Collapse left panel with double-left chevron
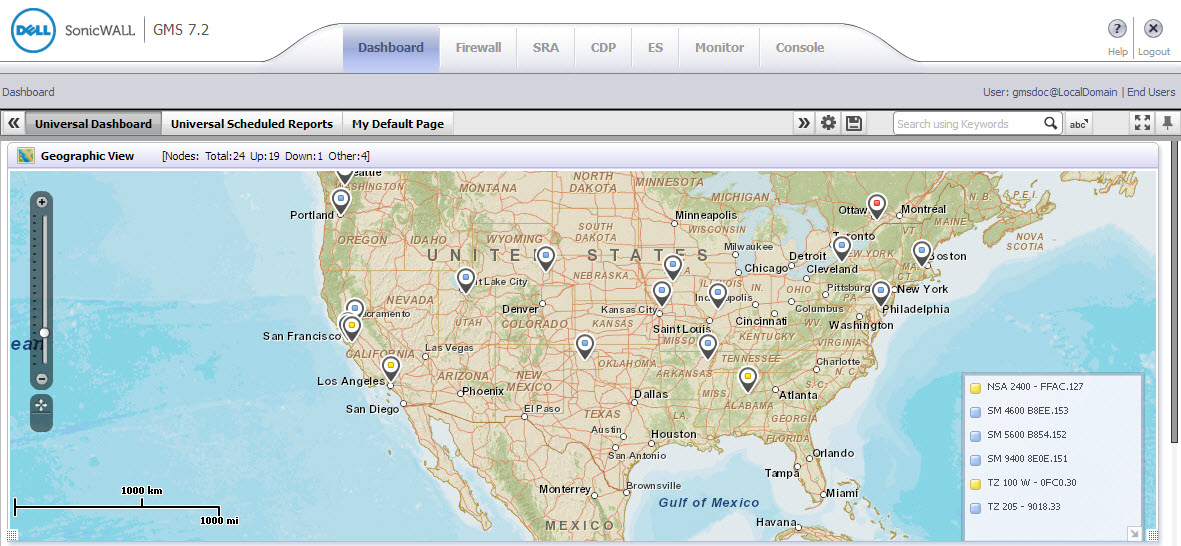This screenshot has height=546, width=1181. (14, 124)
